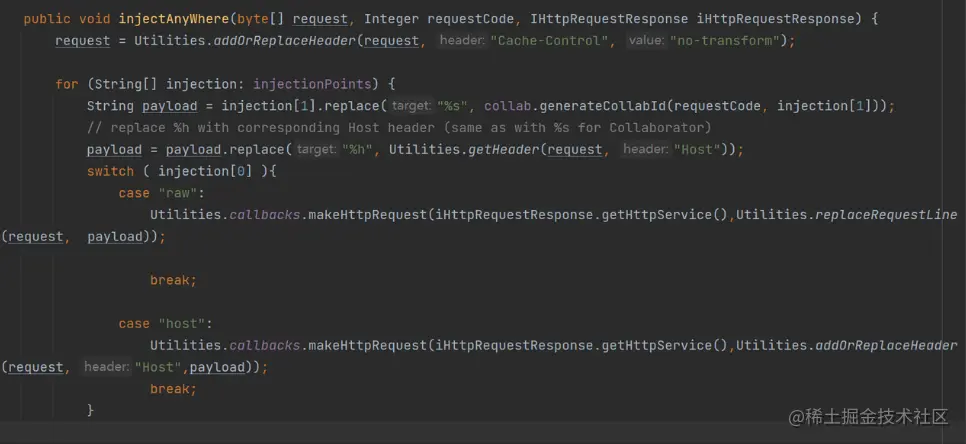Screen dimensions: 966x444
Task: Click the getHeader method call
Action: 505,150
